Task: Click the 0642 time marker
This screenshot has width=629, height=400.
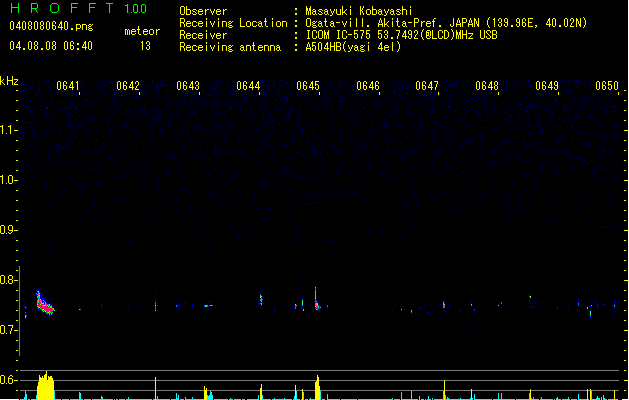Action: point(128,86)
